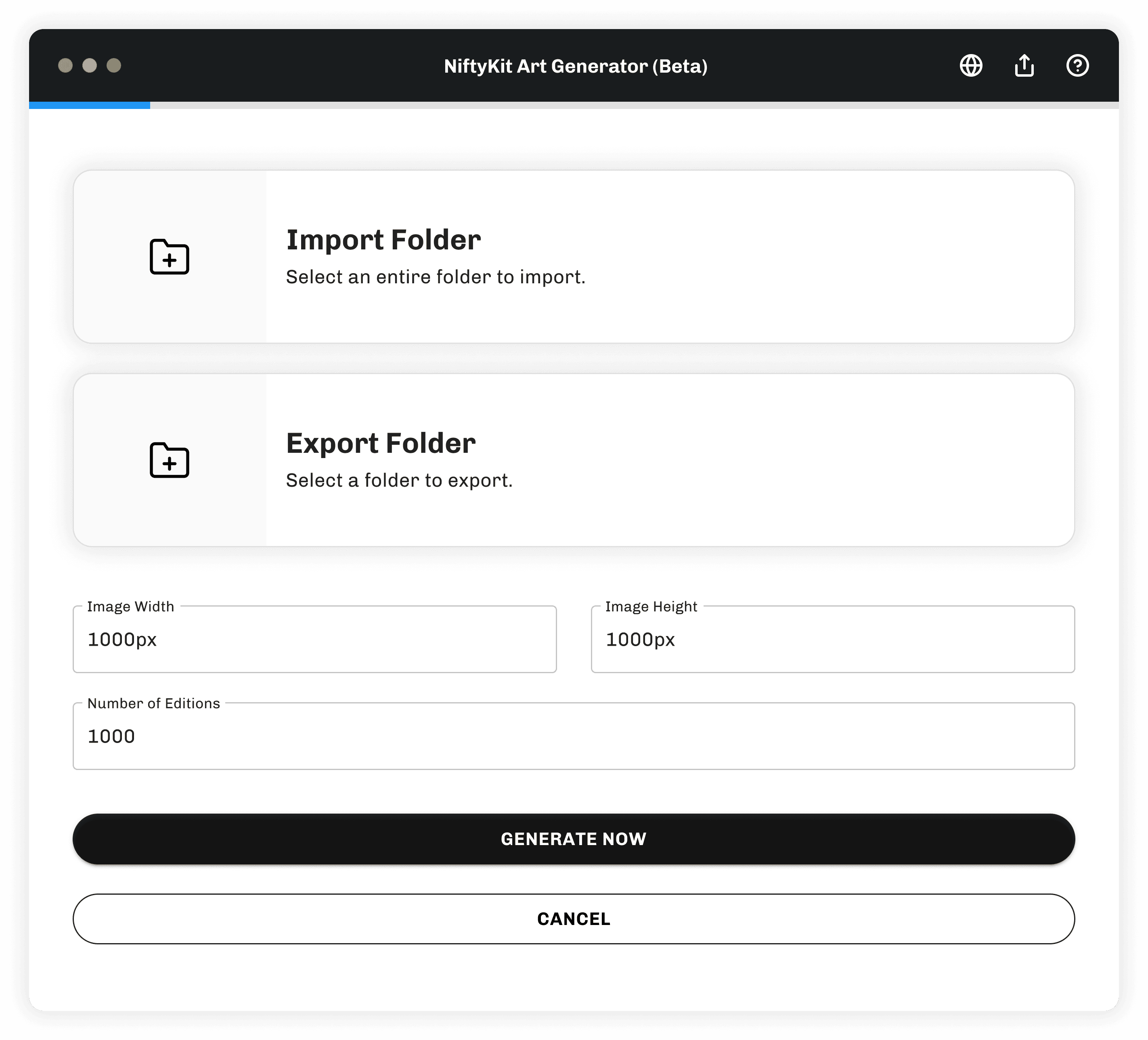Click the Import Folder add-folder icon
1148x1040 pixels.
point(169,257)
